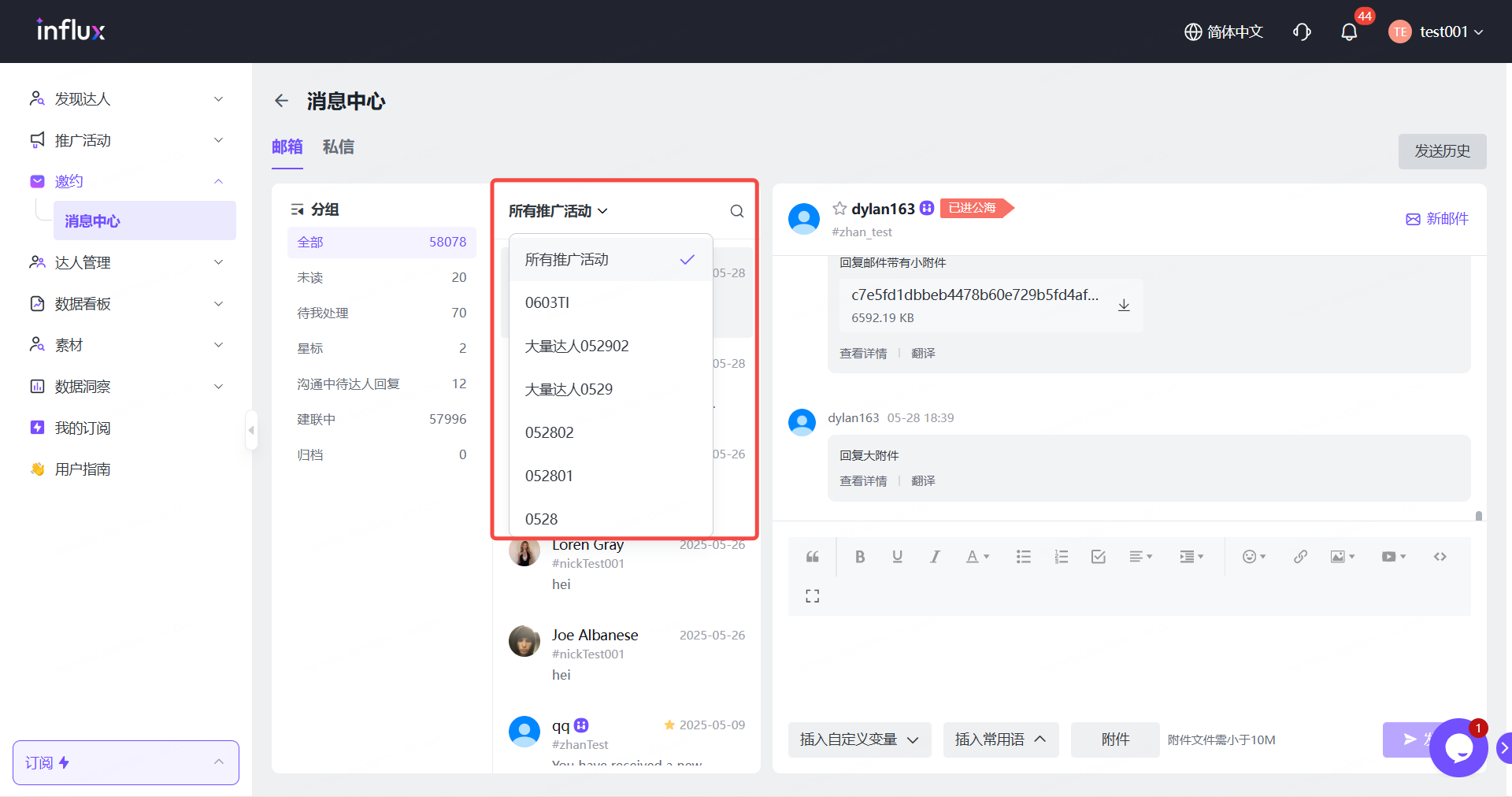The width and height of the screenshot is (1512, 797).
Task: Apply blockquote formatting in editor
Action: (813, 557)
